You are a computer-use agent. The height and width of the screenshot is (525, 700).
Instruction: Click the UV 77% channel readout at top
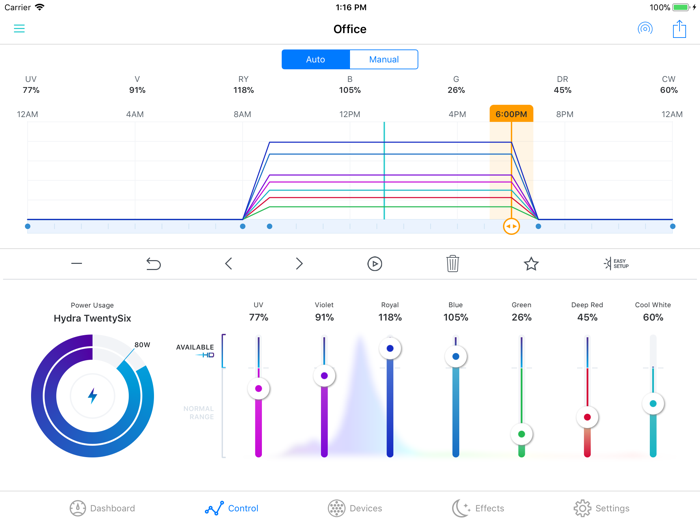(x=31, y=85)
